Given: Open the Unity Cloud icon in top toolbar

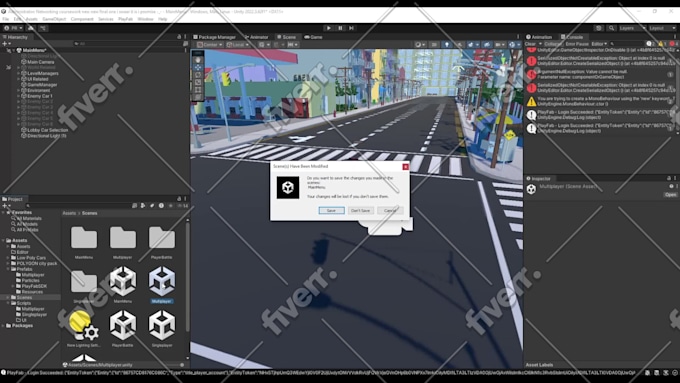Looking at the screenshot, I should point(31,28).
